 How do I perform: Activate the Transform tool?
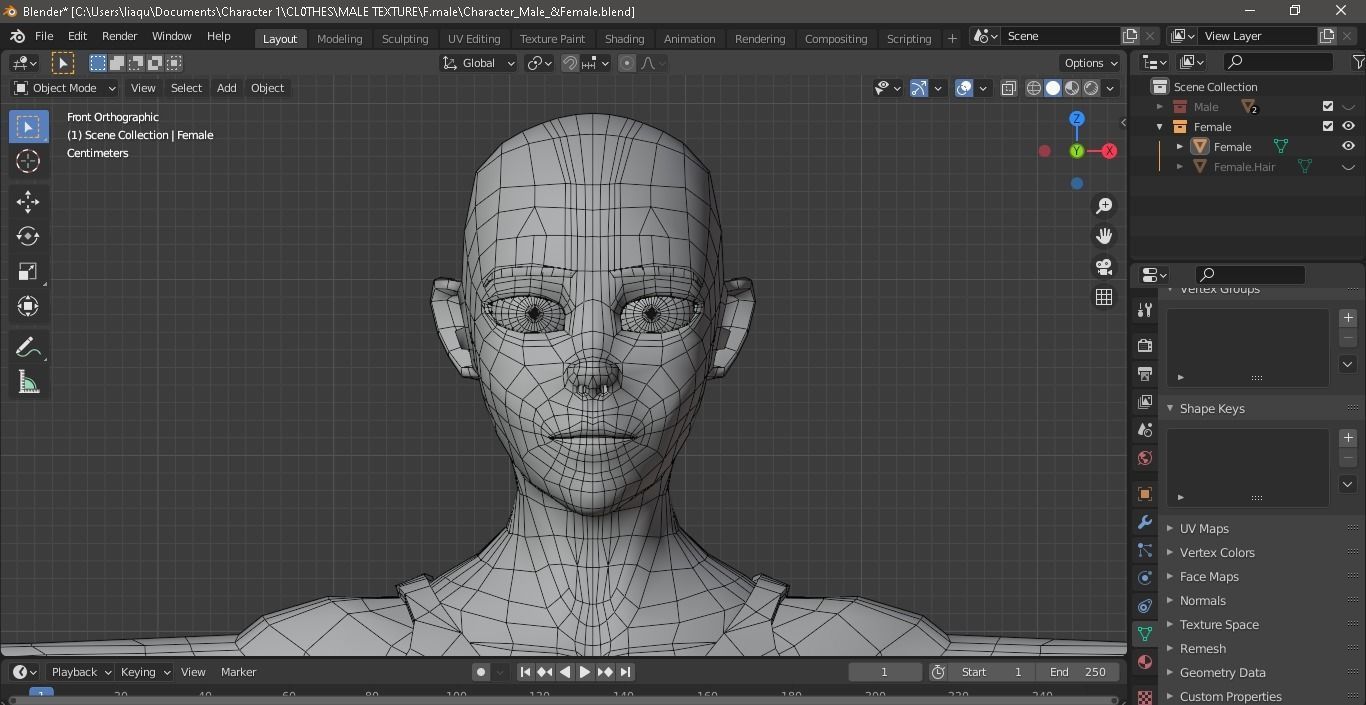[x=28, y=306]
